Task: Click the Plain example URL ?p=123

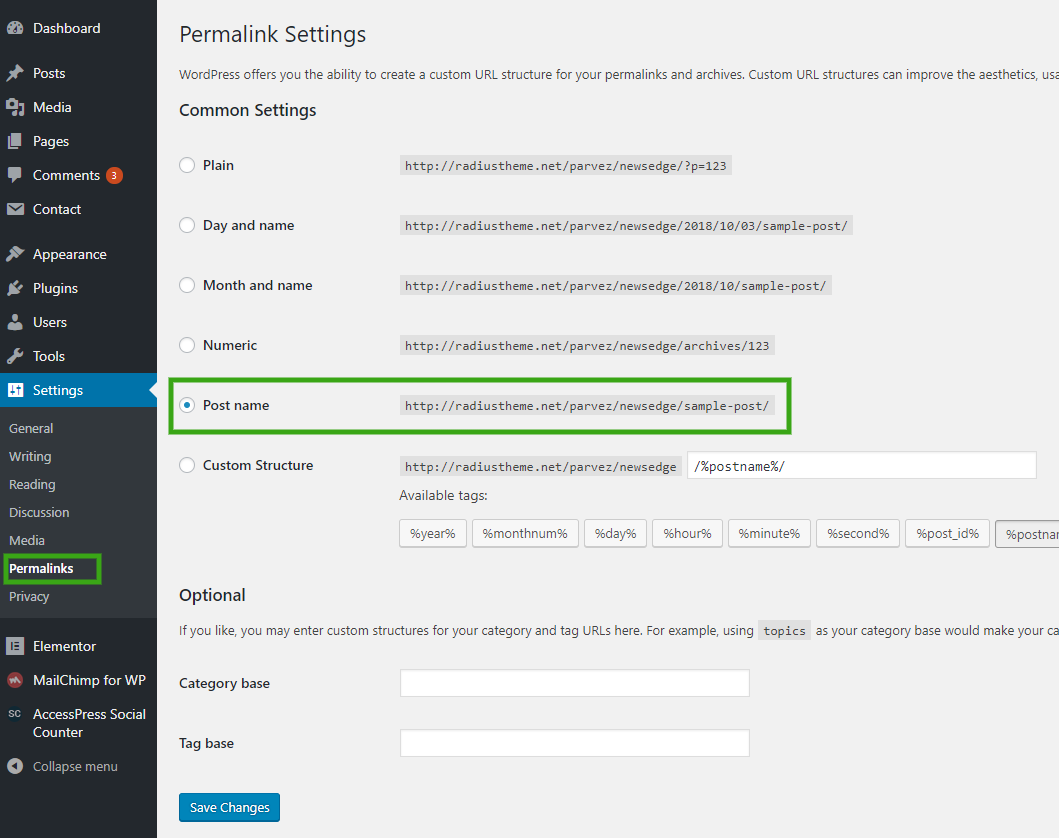Action: pyautogui.click(x=566, y=165)
